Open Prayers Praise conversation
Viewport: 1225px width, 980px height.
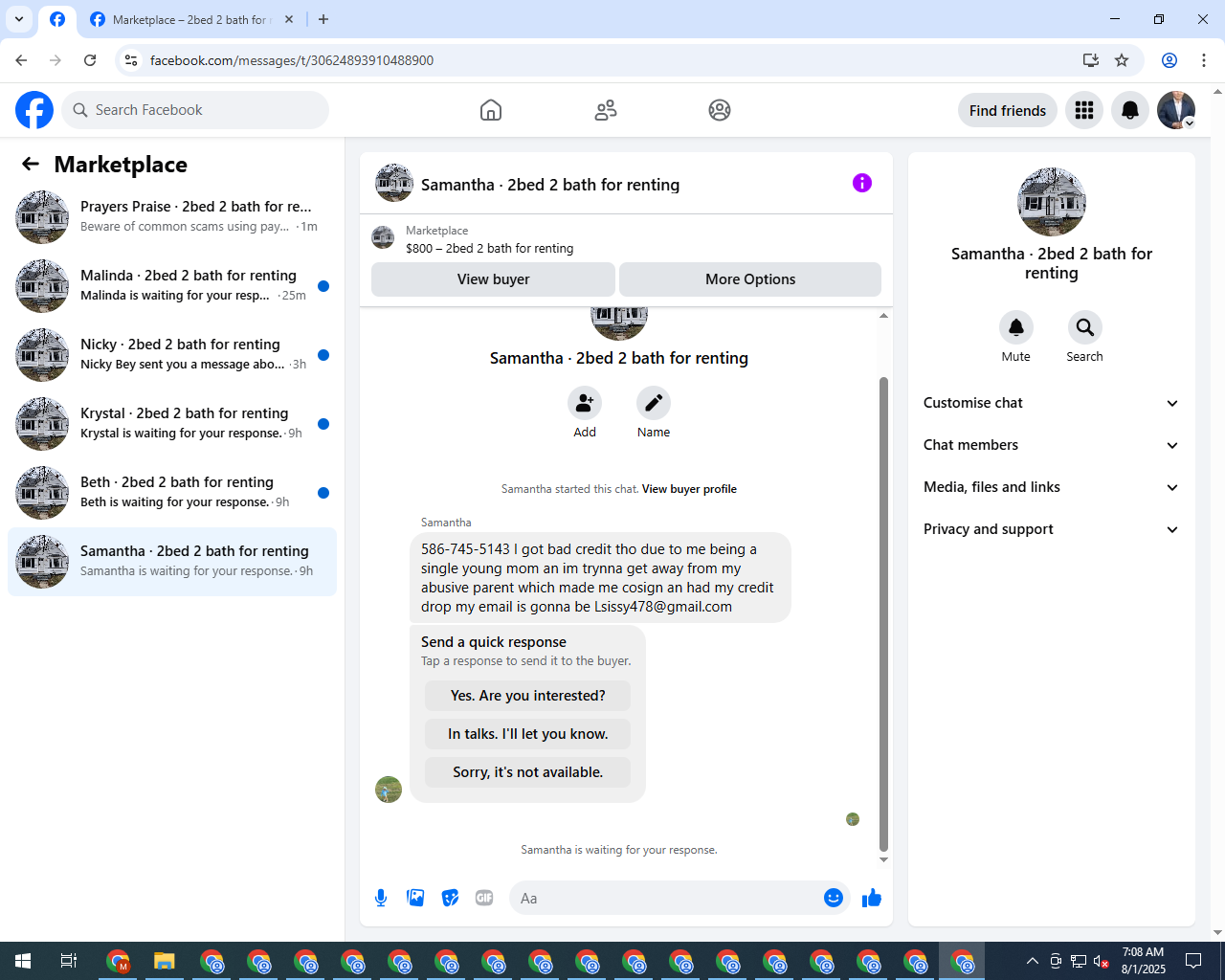click(172, 217)
